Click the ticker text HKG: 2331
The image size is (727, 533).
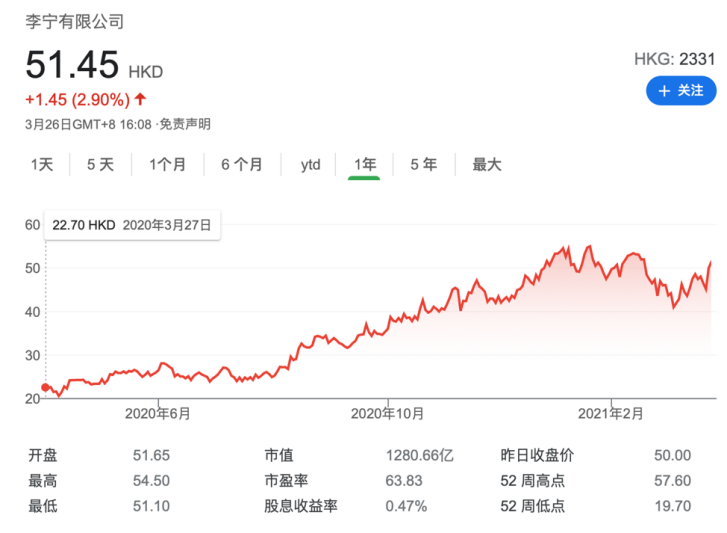pyautogui.click(x=675, y=59)
